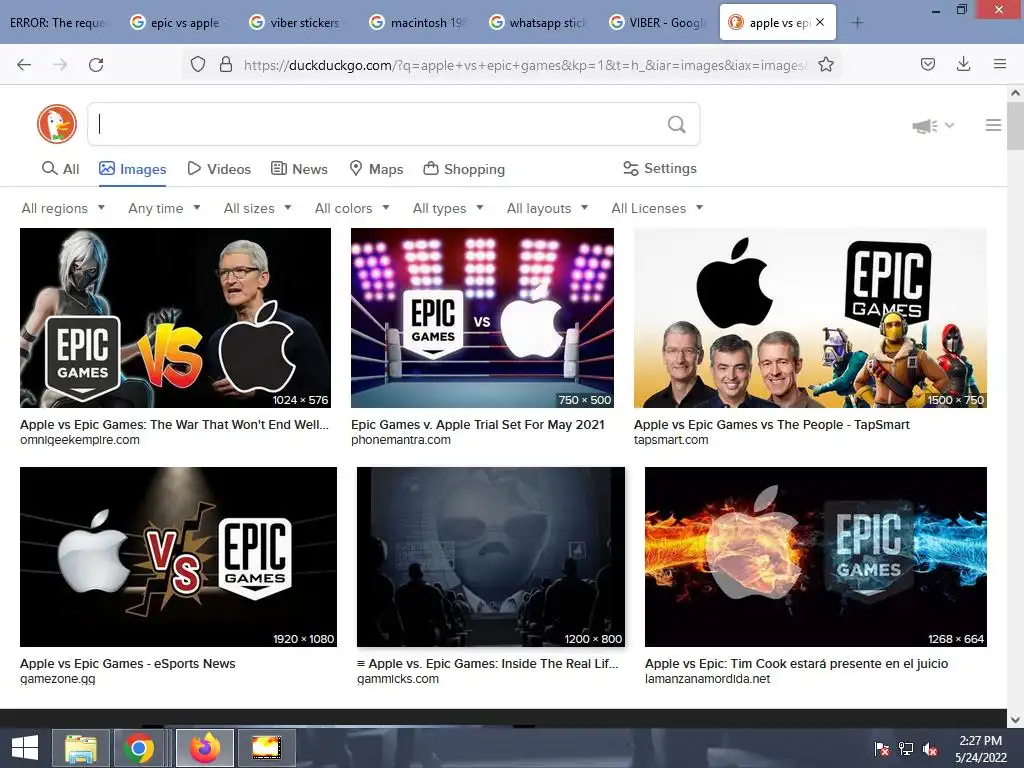This screenshot has height=768, width=1024.
Task: Switch to the News tab
Action: pyautogui.click(x=299, y=169)
